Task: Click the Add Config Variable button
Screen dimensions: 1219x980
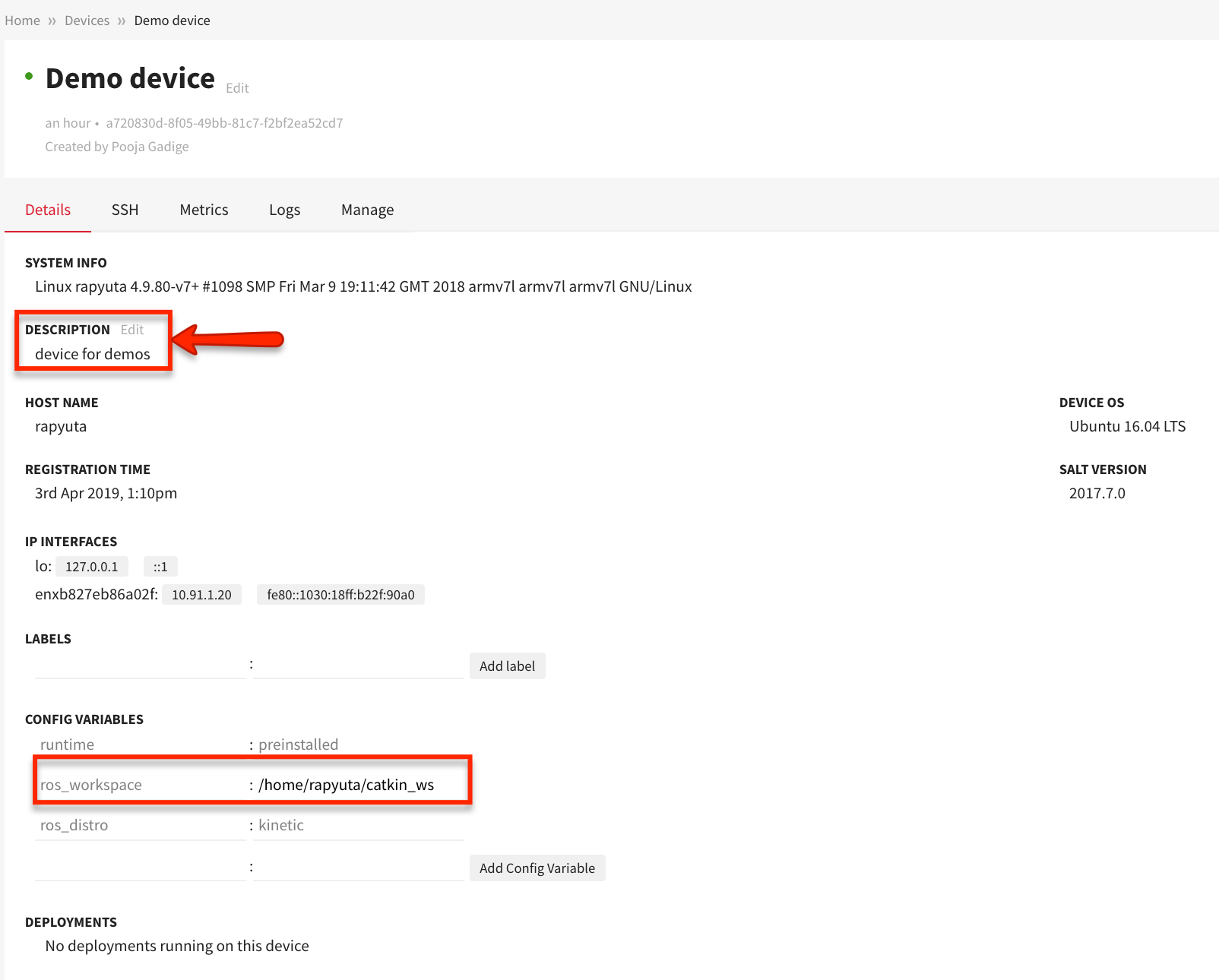Action: coord(537,868)
